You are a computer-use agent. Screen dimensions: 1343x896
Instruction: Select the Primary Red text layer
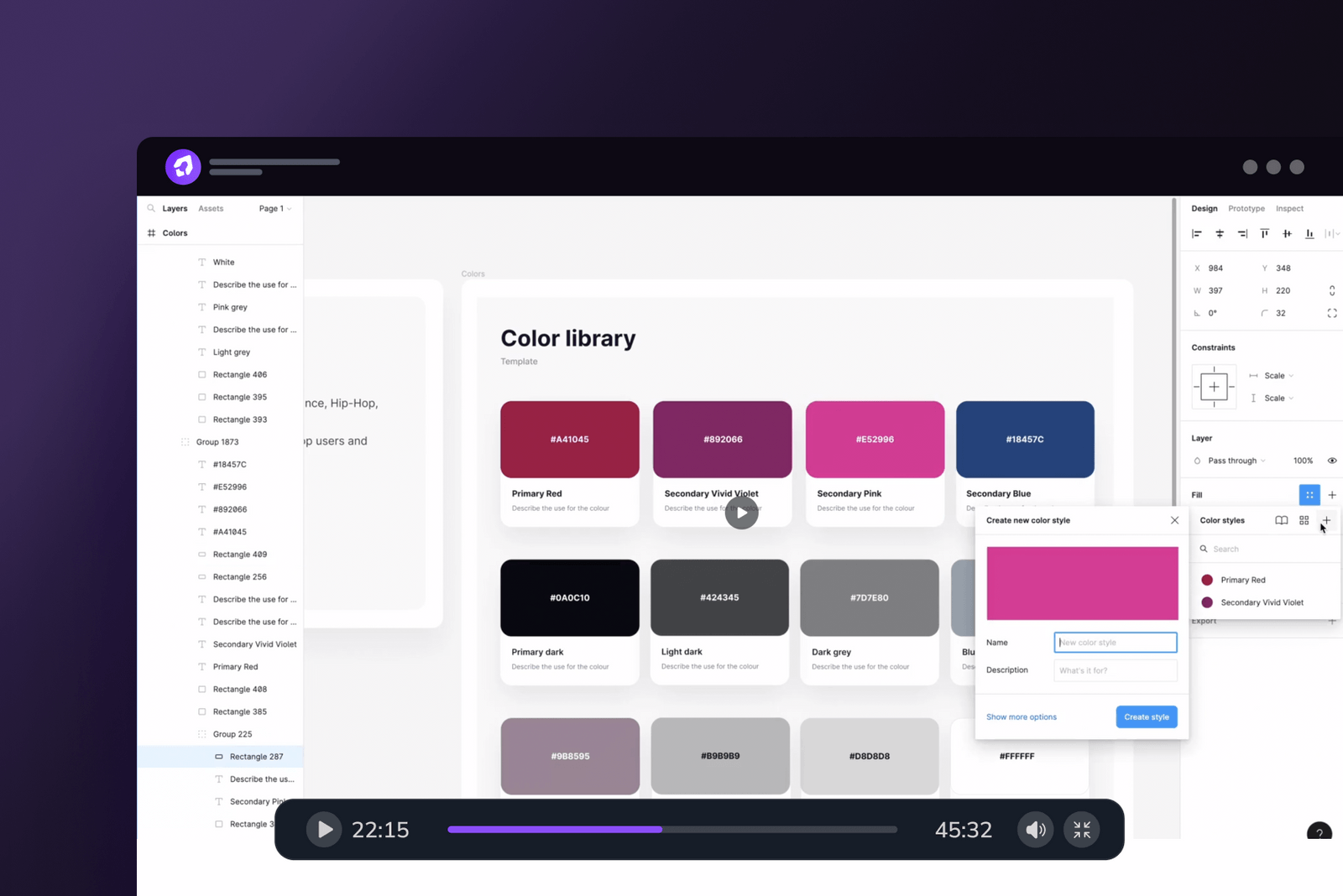click(x=220, y=667)
